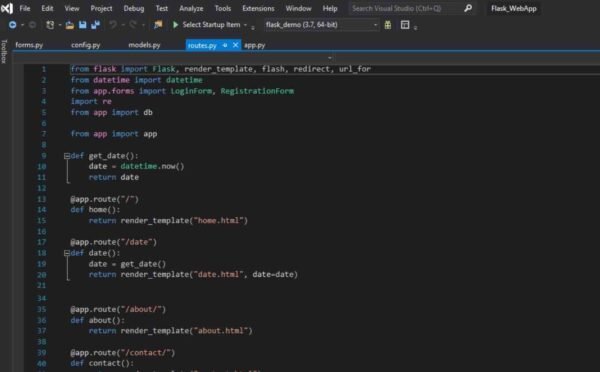Switch to the config.py tab

click(85, 45)
